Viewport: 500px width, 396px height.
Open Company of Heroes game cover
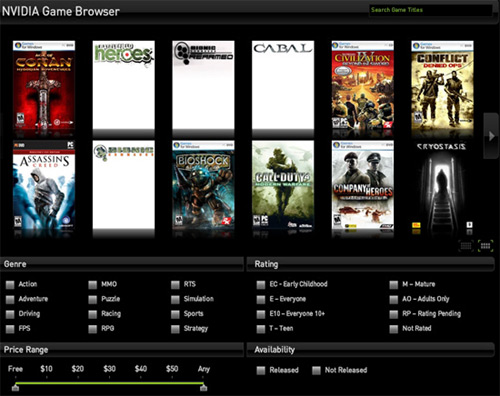[x=363, y=185]
